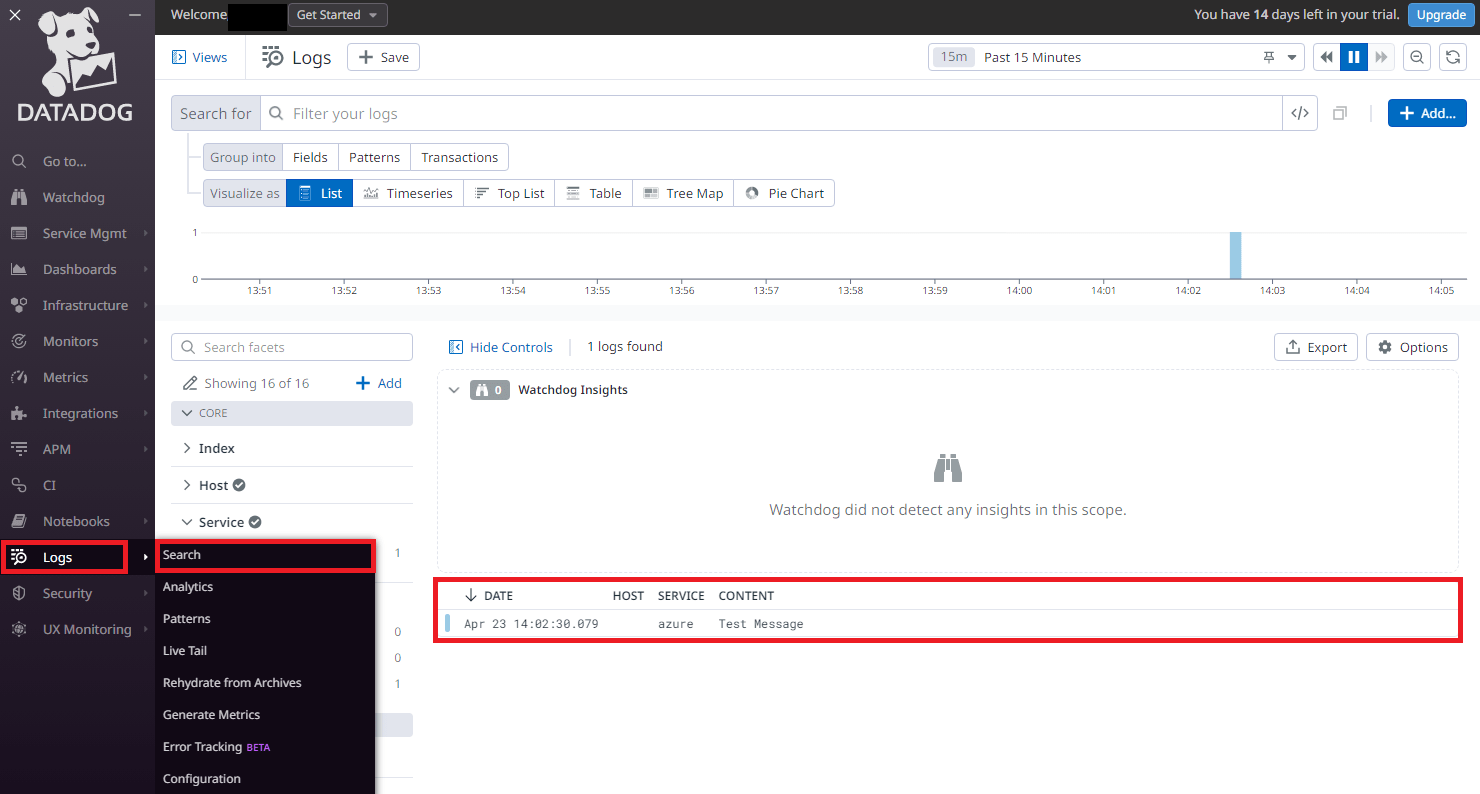Click Hide Controls
The image size is (1480, 794).
pyautogui.click(x=501, y=347)
